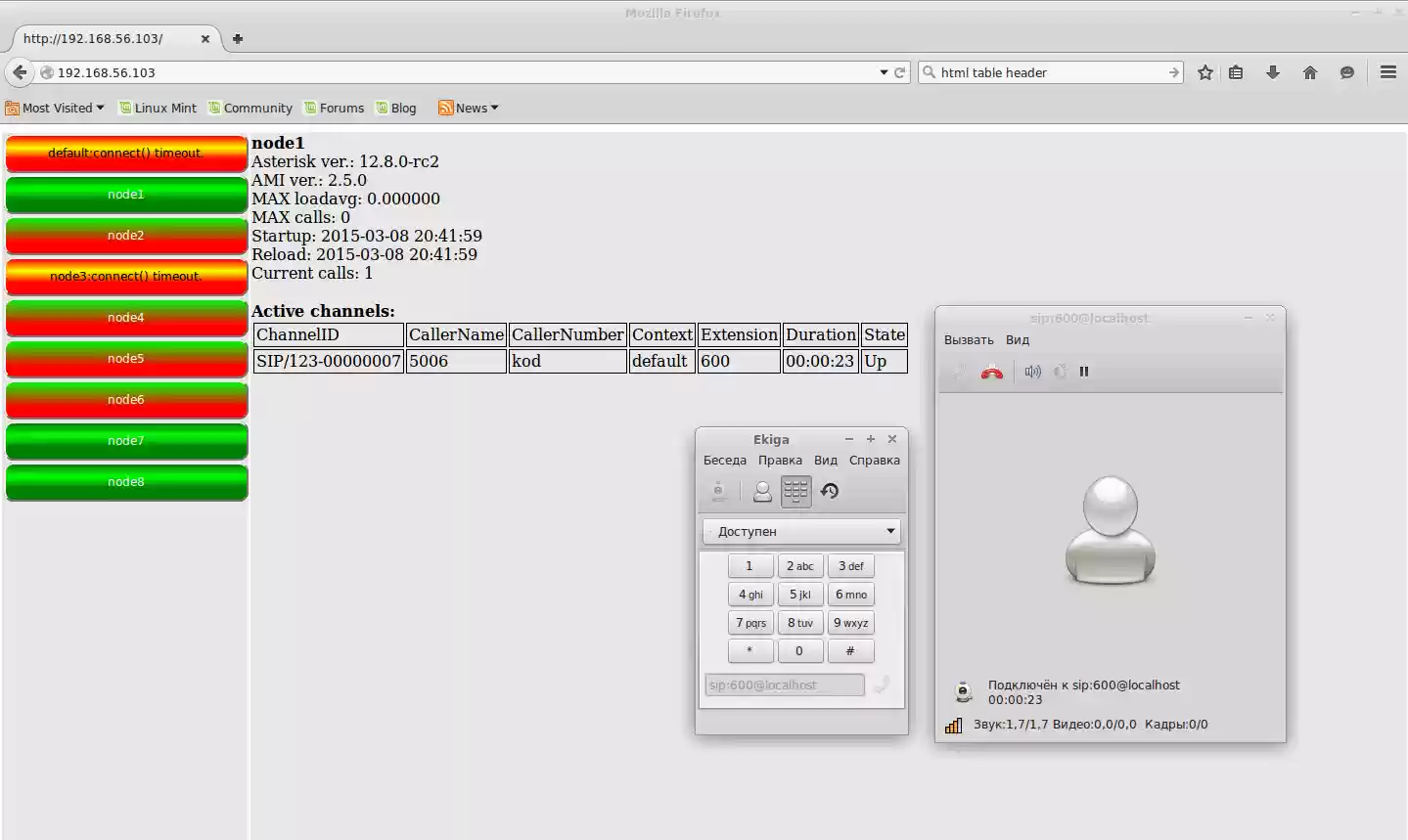The width and height of the screenshot is (1408, 840).
Task: Click the speaker volume icon in call window
Action: click(x=1031, y=371)
